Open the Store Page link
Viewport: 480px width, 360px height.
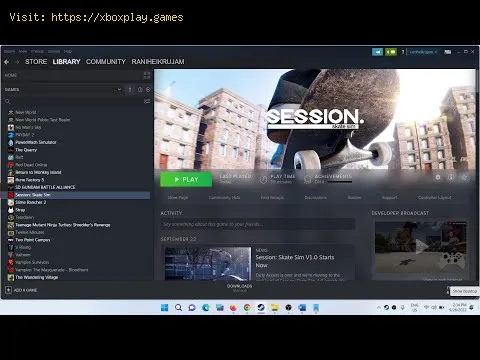(178, 198)
